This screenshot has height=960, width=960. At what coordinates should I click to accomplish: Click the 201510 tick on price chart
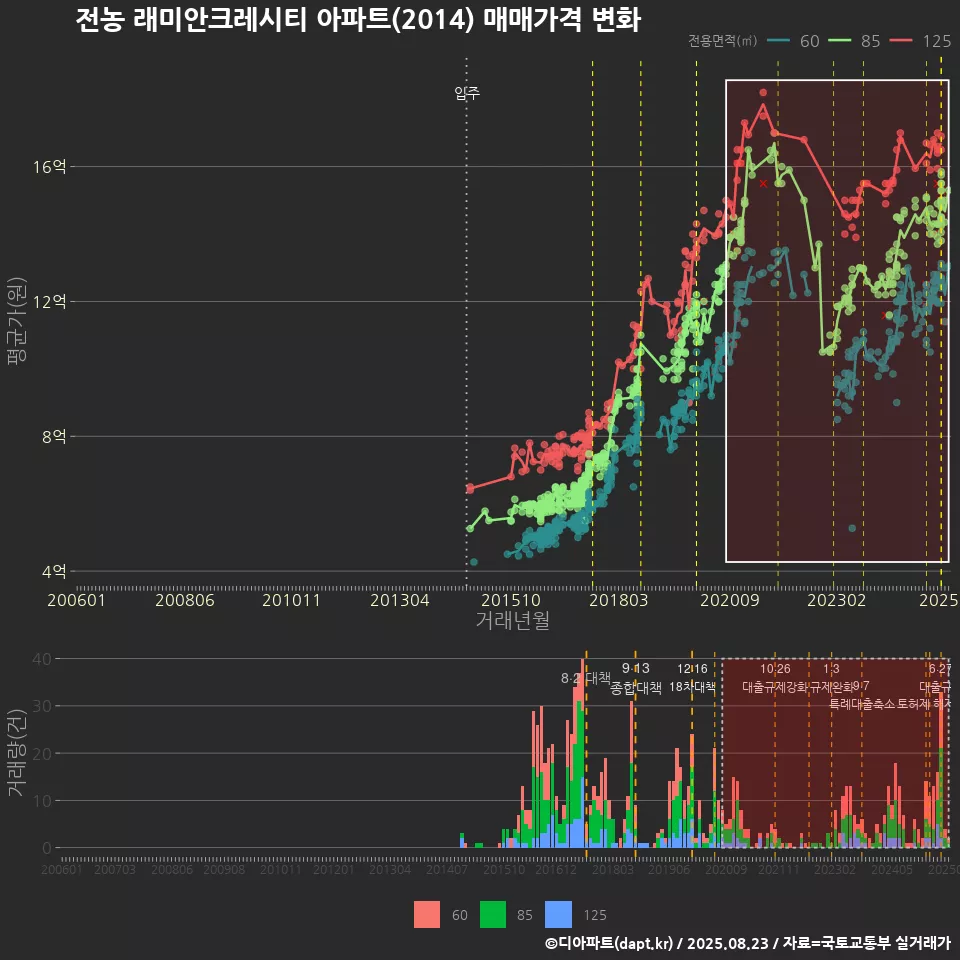511,600
